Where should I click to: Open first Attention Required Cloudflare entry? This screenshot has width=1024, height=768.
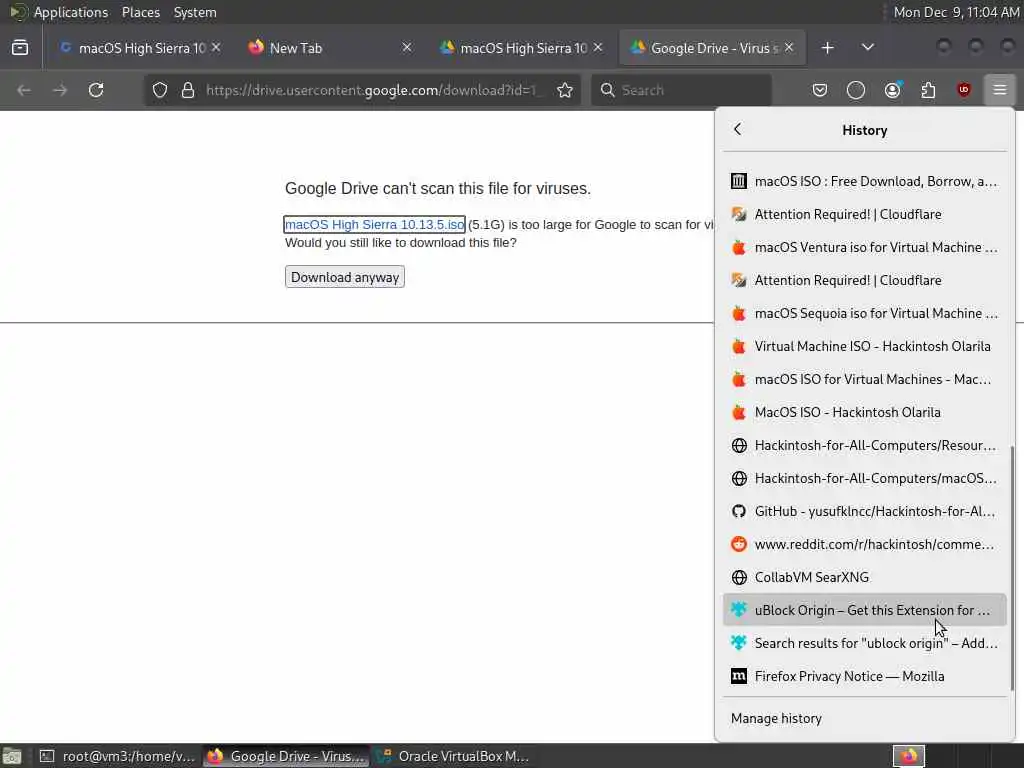[865, 214]
